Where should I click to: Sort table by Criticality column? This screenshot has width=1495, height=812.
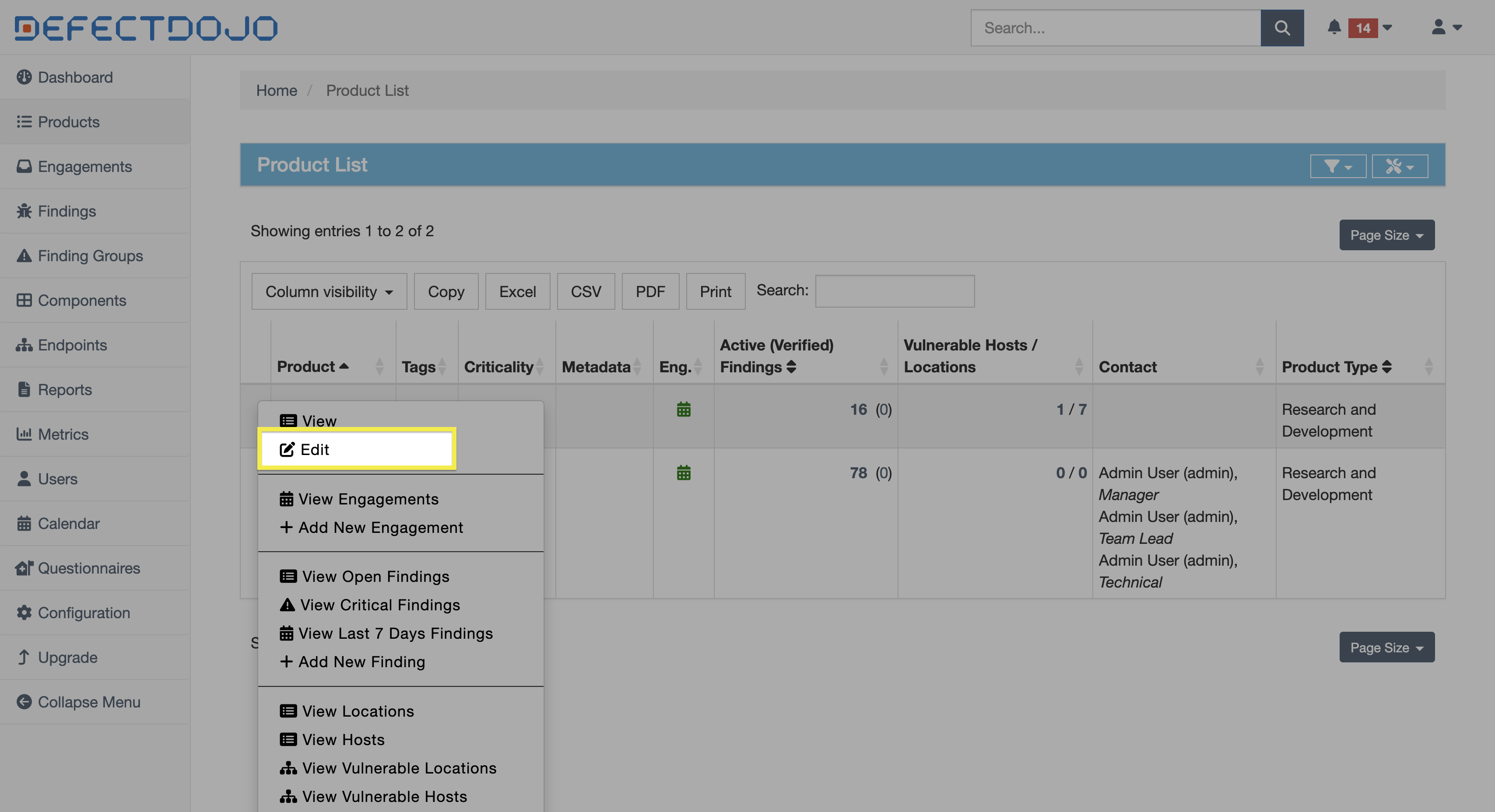coord(498,367)
